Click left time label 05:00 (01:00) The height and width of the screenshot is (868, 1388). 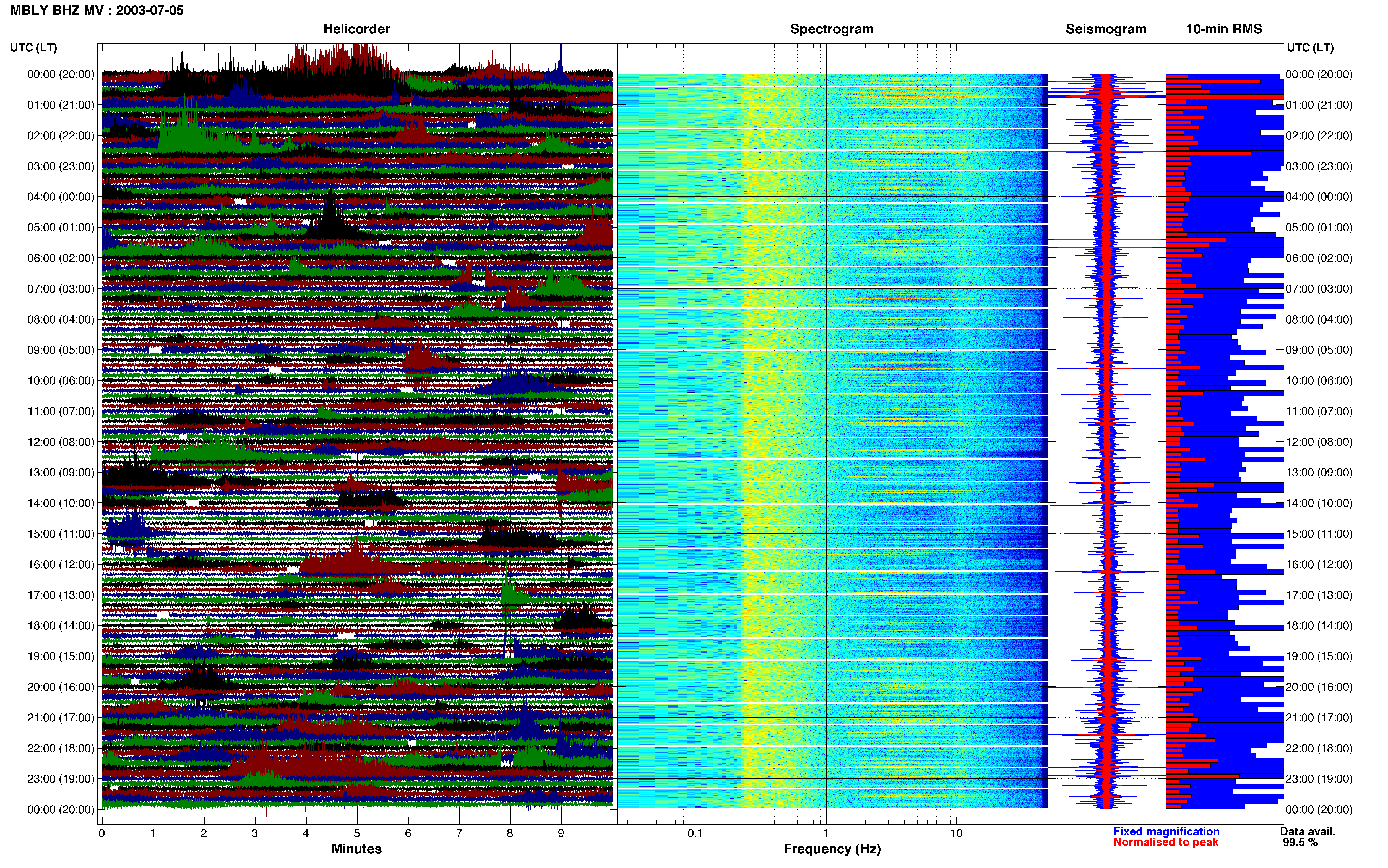click(x=61, y=227)
